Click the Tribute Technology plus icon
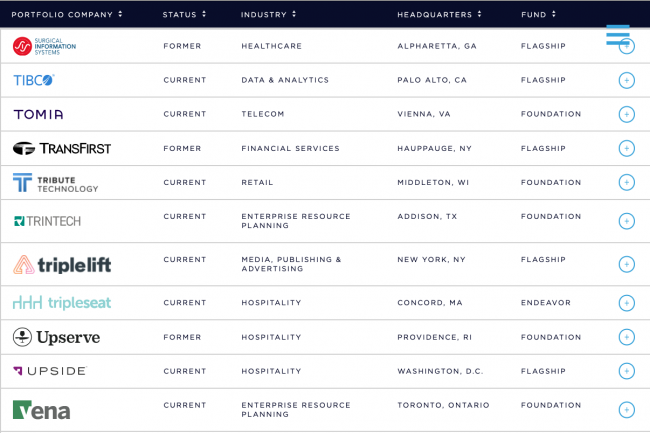The height and width of the screenshot is (433, 650). (x=626, y=182)
